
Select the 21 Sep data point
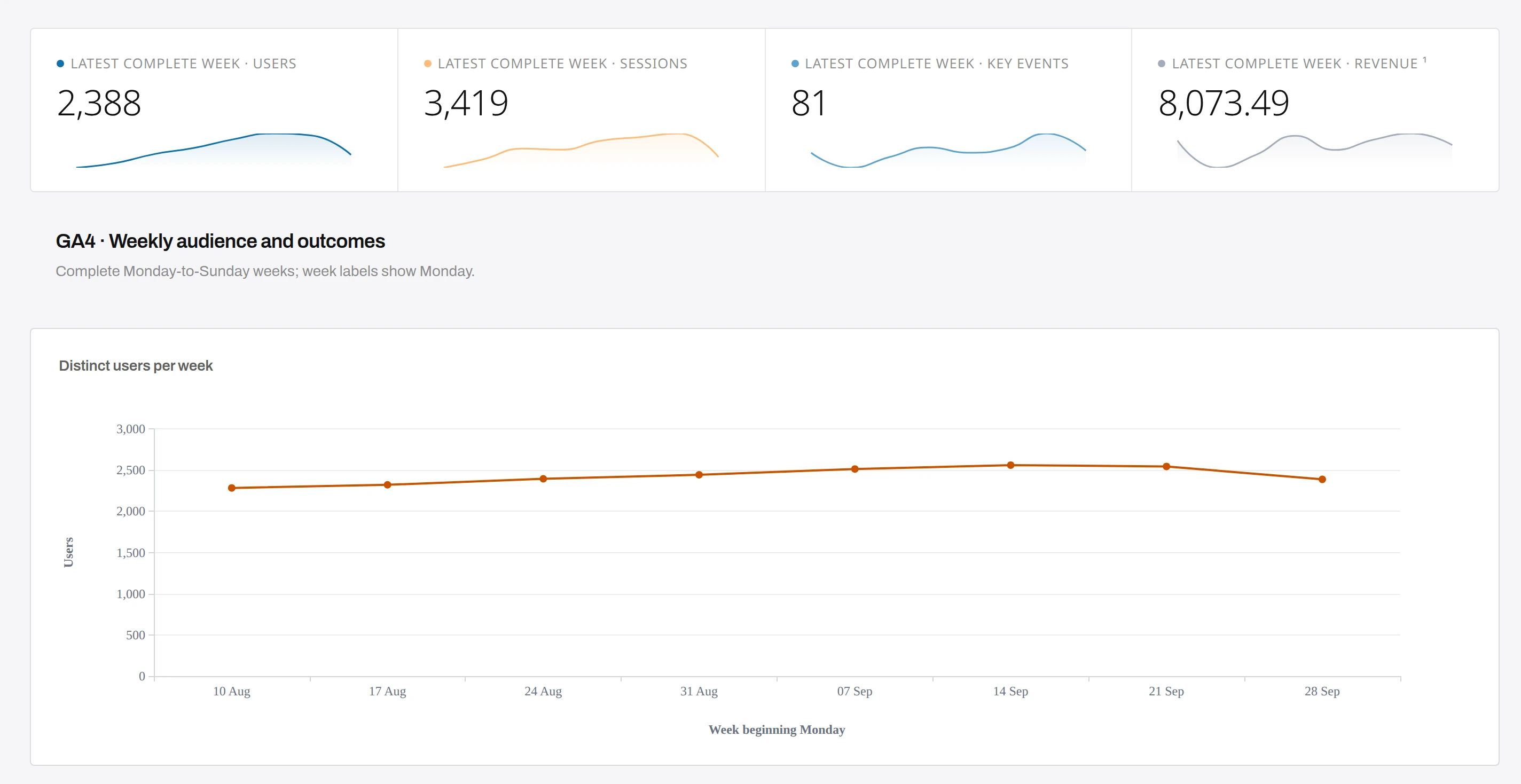1166,466
